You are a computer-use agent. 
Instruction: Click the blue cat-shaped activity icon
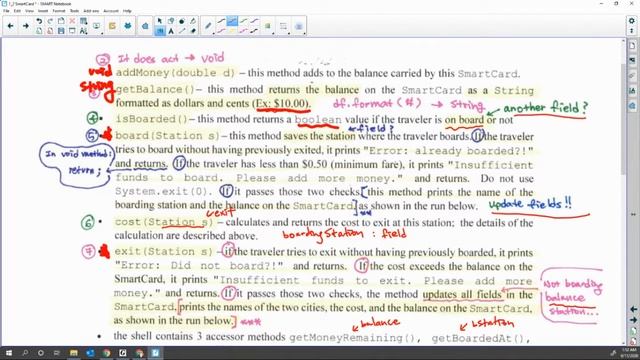tap(128, 26)
